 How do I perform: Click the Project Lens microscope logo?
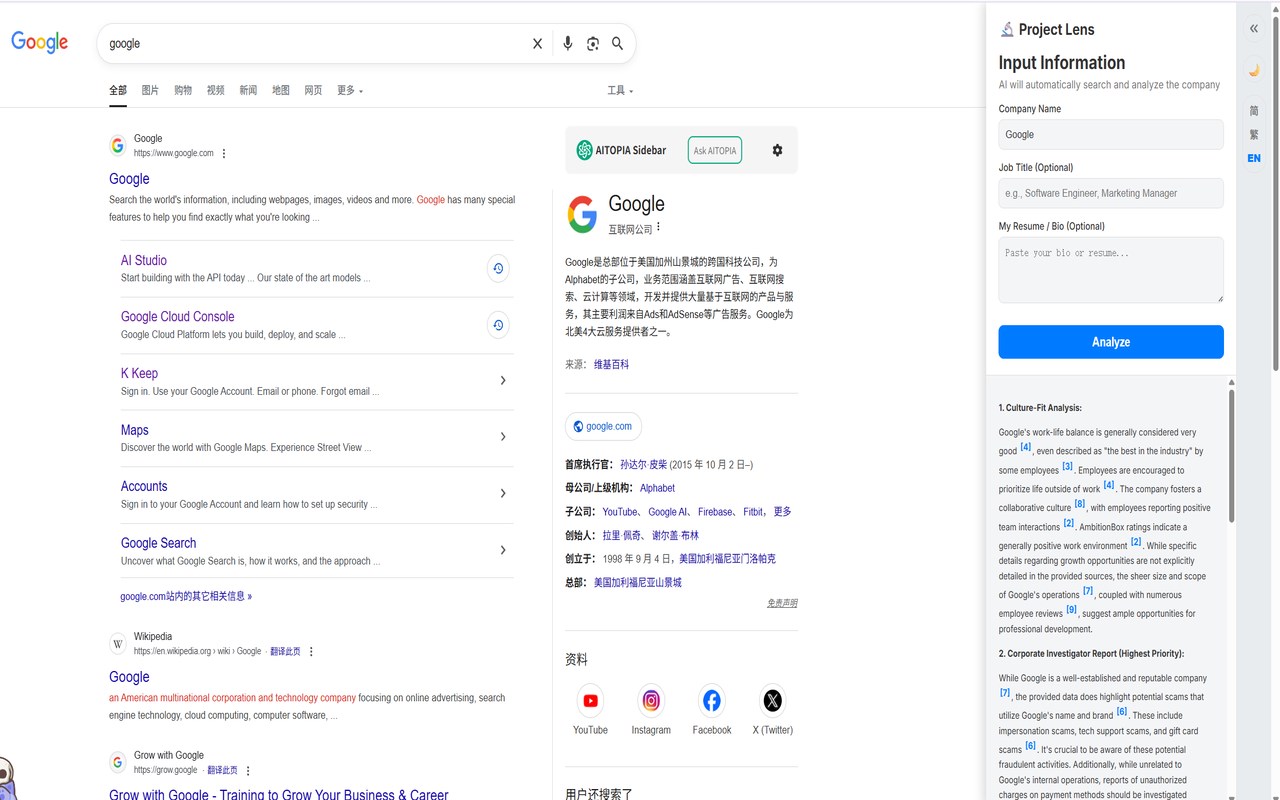point(1007,29)
